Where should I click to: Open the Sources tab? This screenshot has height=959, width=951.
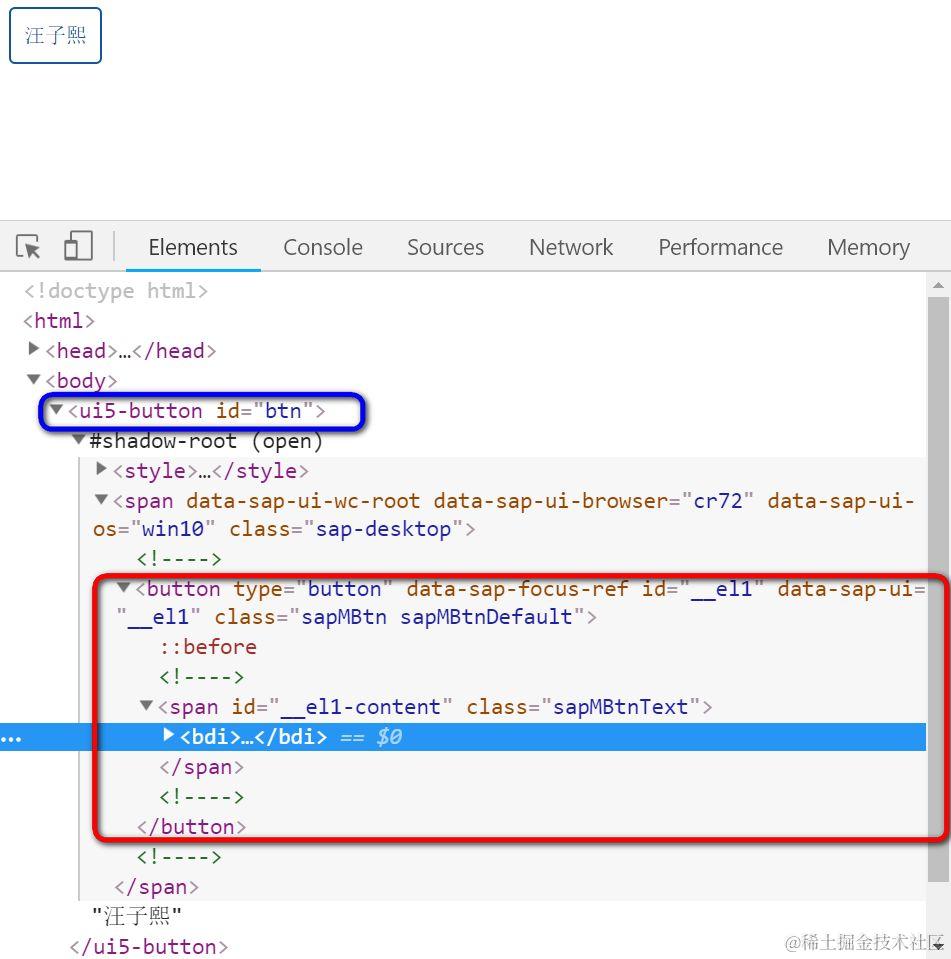pyautogui.click(x=445, y=247)
